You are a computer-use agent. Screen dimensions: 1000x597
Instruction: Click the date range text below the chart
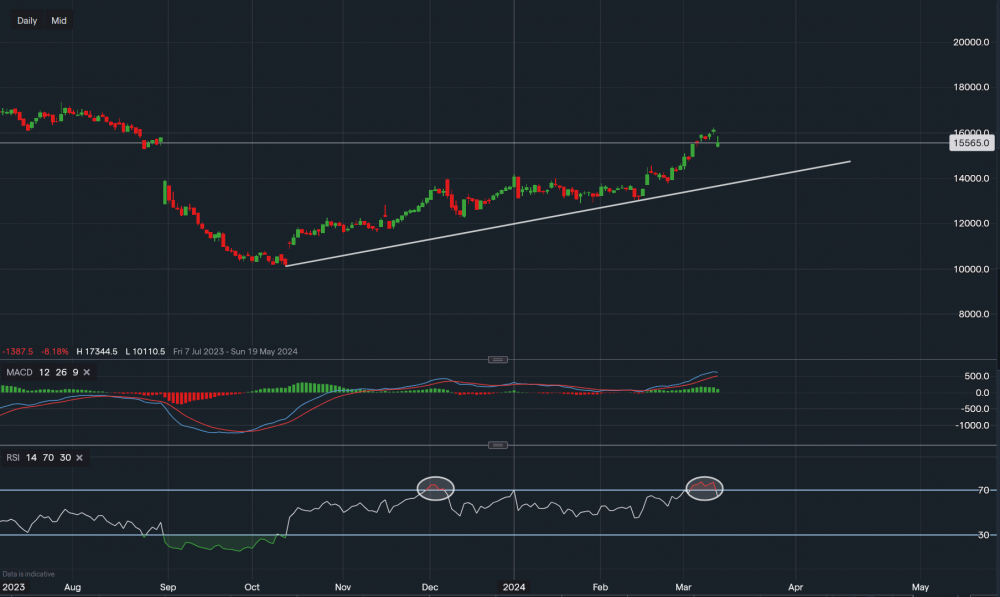[235, 351]
